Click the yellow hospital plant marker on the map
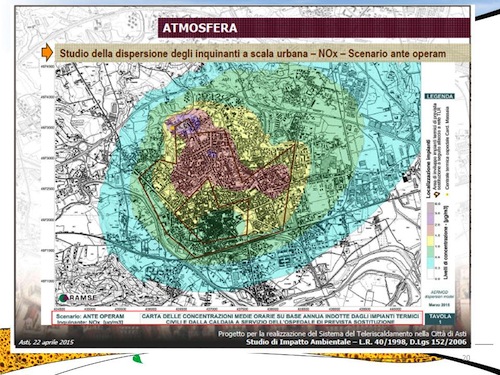This screenshot has width=500, height=375. click(x=172, y=127)
